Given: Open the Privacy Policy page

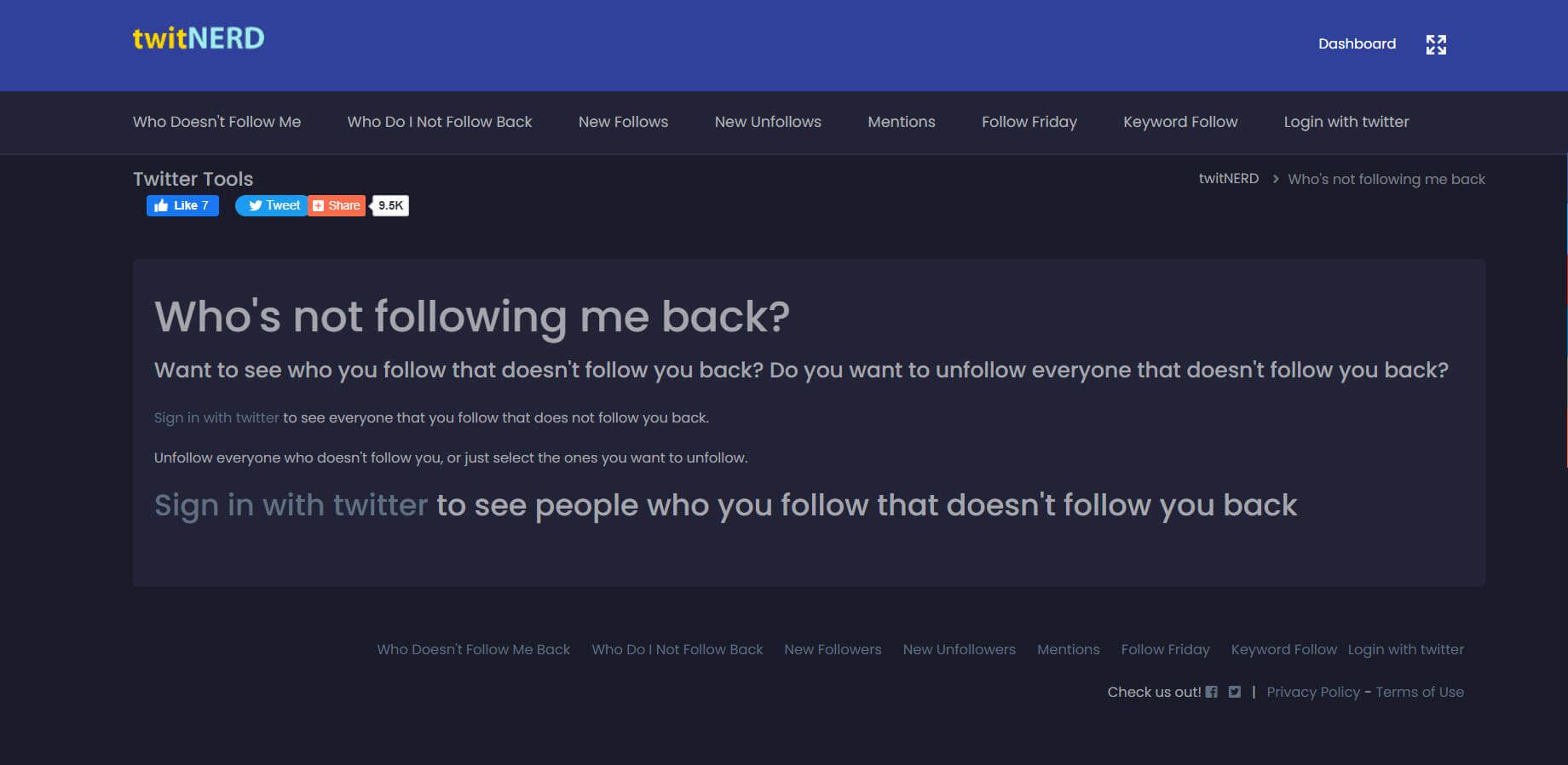Looking at the screenshot, I should pyautogui.click(x=1312, y=692).
